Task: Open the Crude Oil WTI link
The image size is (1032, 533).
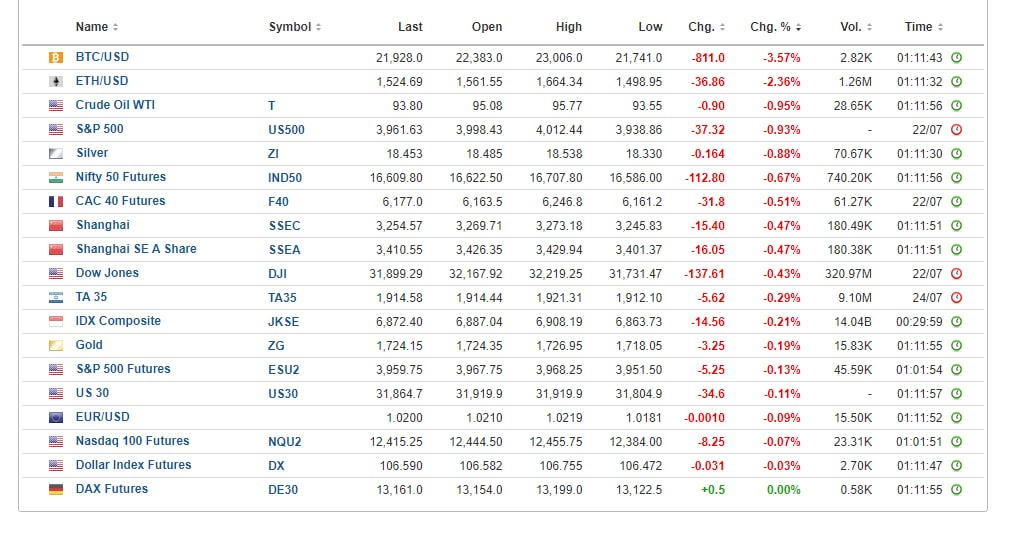Action: 115,105
